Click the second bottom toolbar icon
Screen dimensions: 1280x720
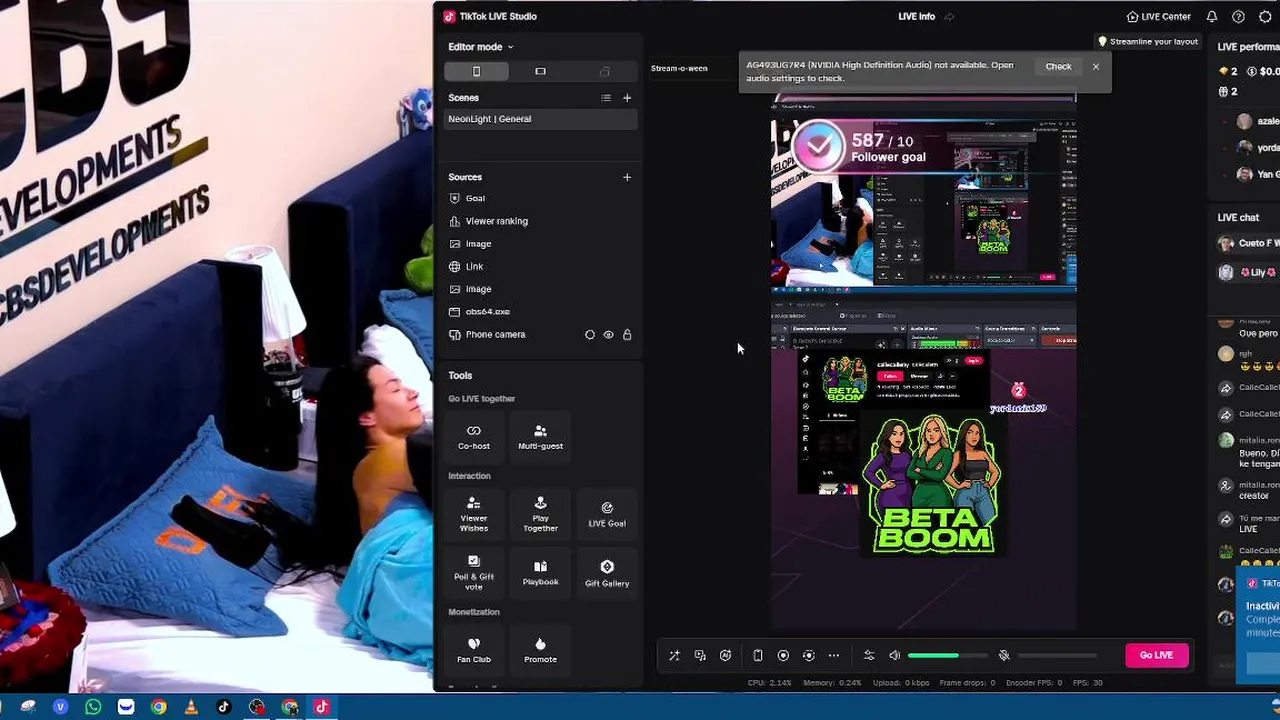pos(700,656)
